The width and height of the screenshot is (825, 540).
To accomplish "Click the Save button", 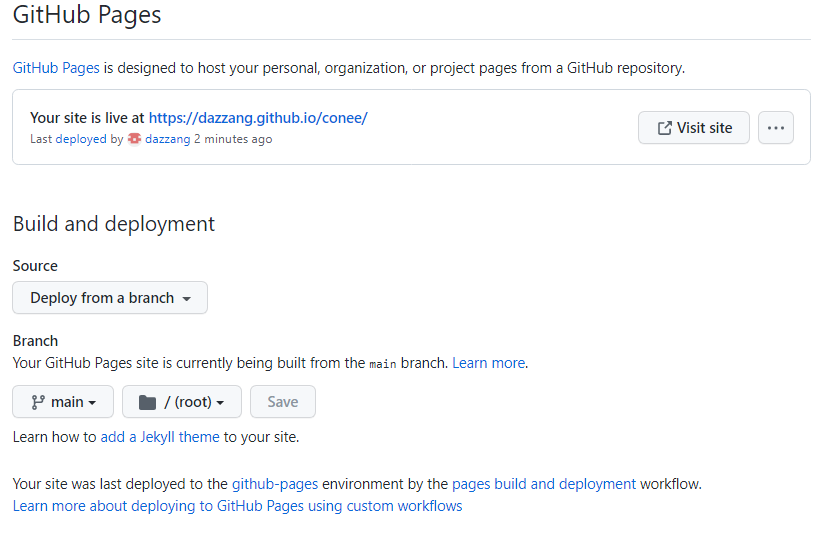I will click(x=283, y=402).
